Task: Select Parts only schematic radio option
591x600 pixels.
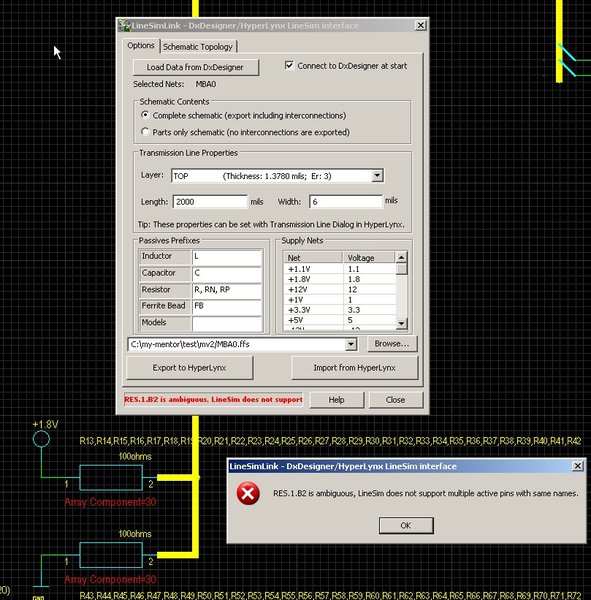Action: (x=145, y=132)
